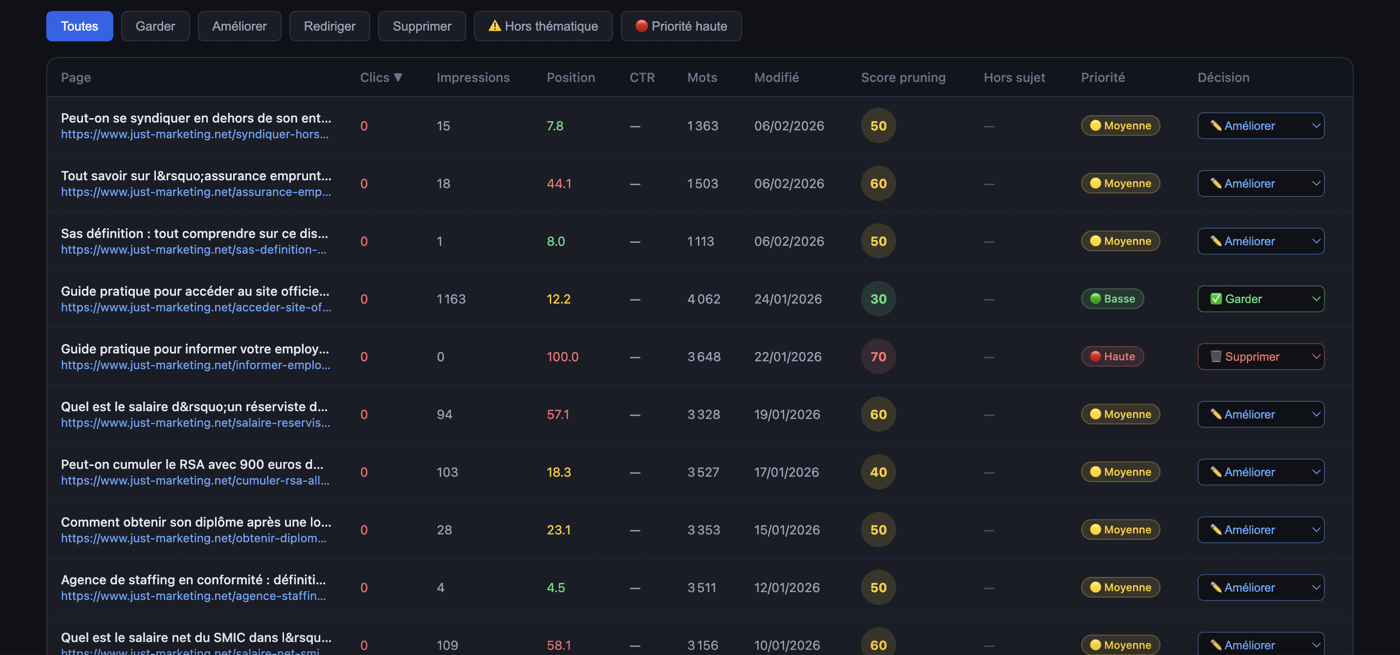Click position value 4.5

click(x=556, y=588)
